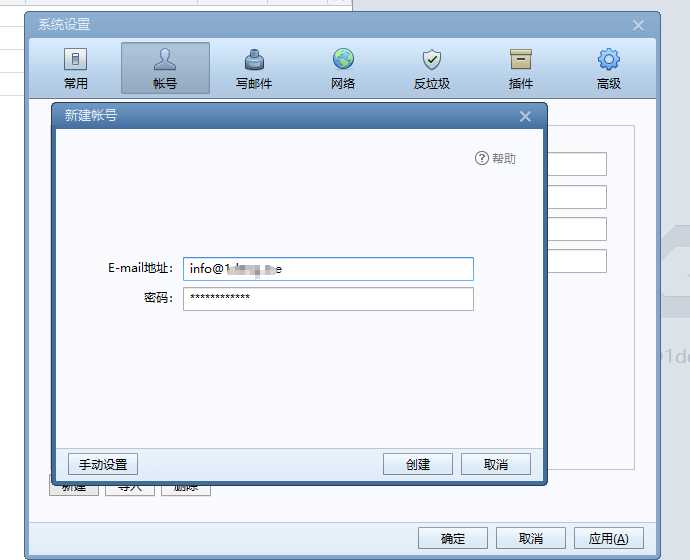
Task: Click the 应用(A) apply button
Action: pos(609,538)
